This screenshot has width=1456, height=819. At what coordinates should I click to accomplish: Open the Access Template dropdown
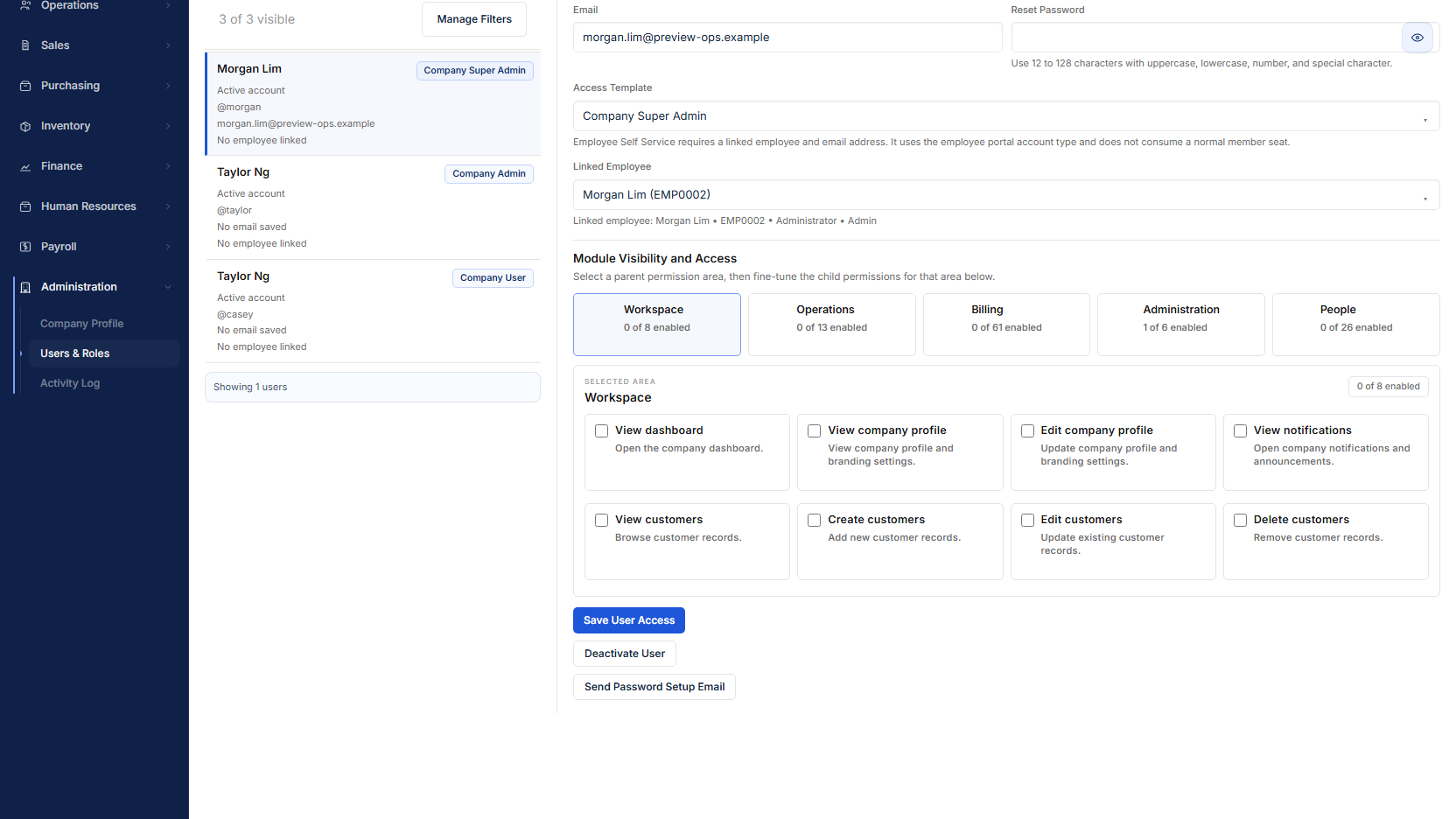coord(1006,116)
